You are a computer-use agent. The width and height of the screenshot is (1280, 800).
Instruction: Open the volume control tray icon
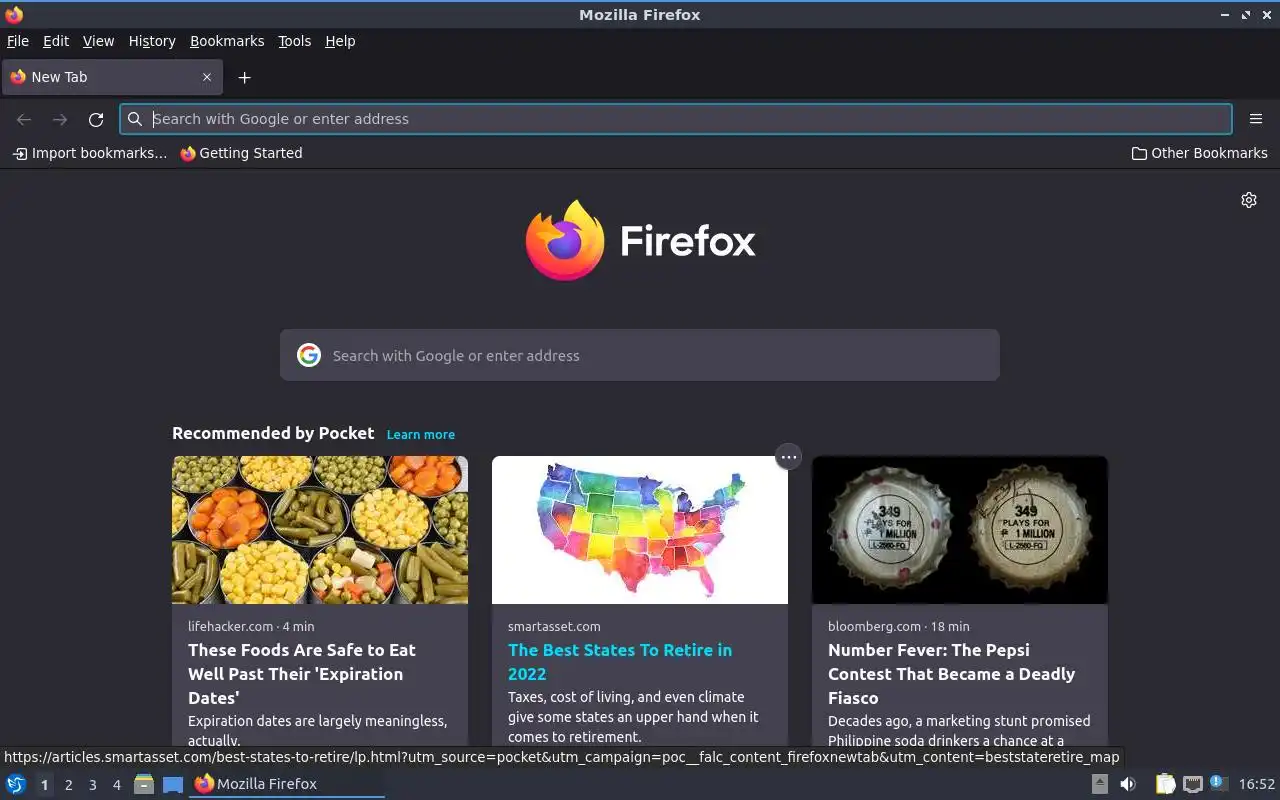(x=1128, y=784)
